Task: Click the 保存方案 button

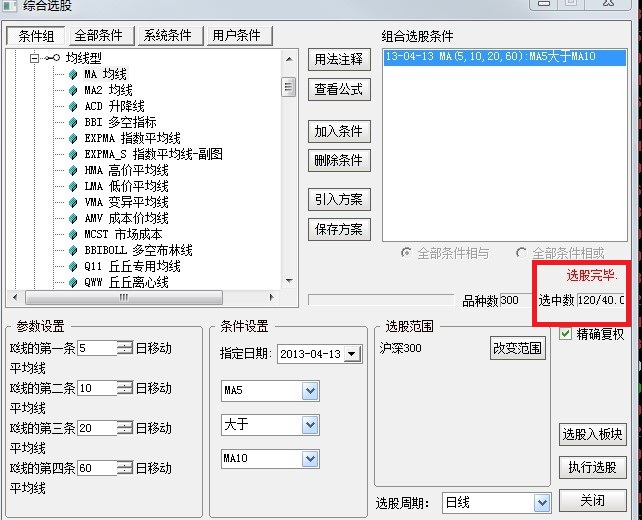Action: 339,229
